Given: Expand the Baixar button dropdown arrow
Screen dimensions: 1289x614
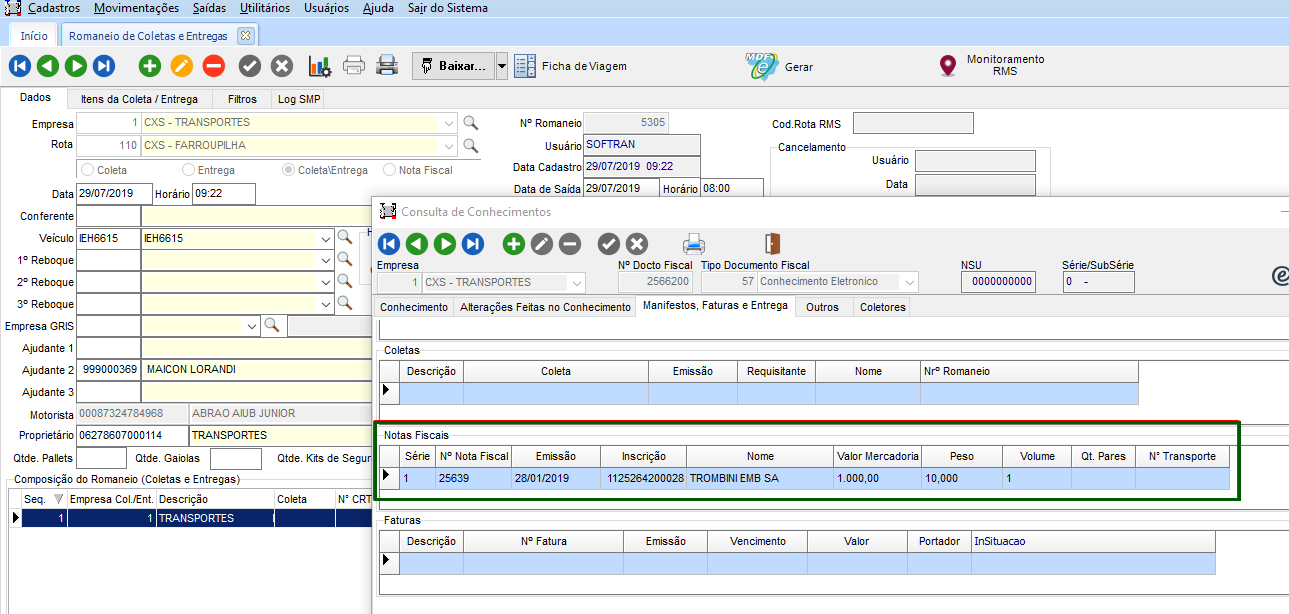Looking at the screenshot, I should point(502,66).
